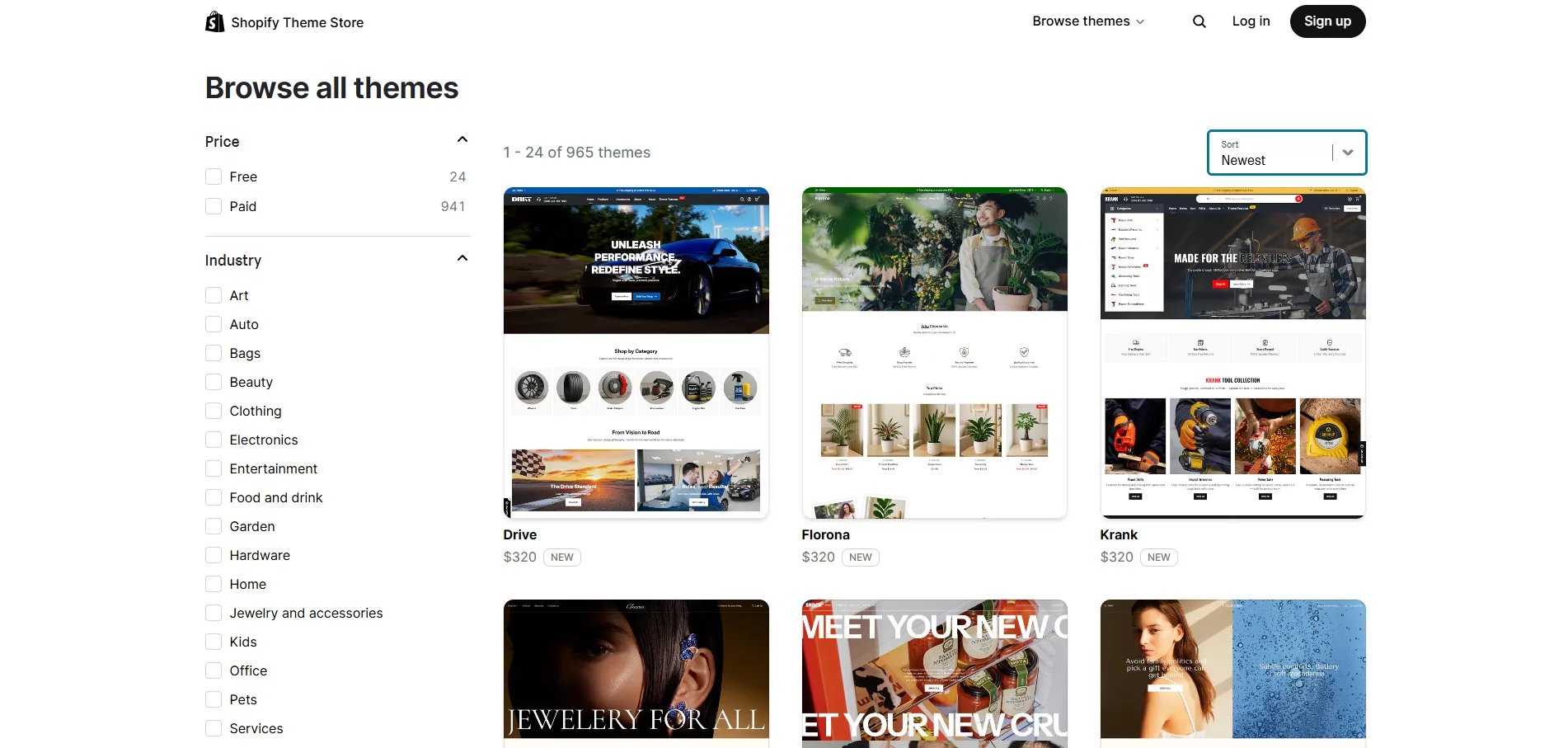This screenshot has width=1568, height=748.
Task: Click the Log in link
Action: point(1251,21)
